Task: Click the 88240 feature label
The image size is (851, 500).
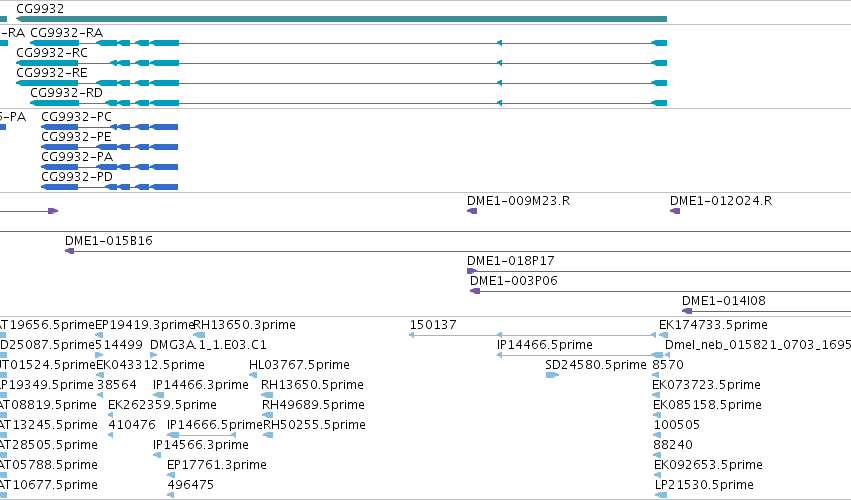Action: click(673, 446)
